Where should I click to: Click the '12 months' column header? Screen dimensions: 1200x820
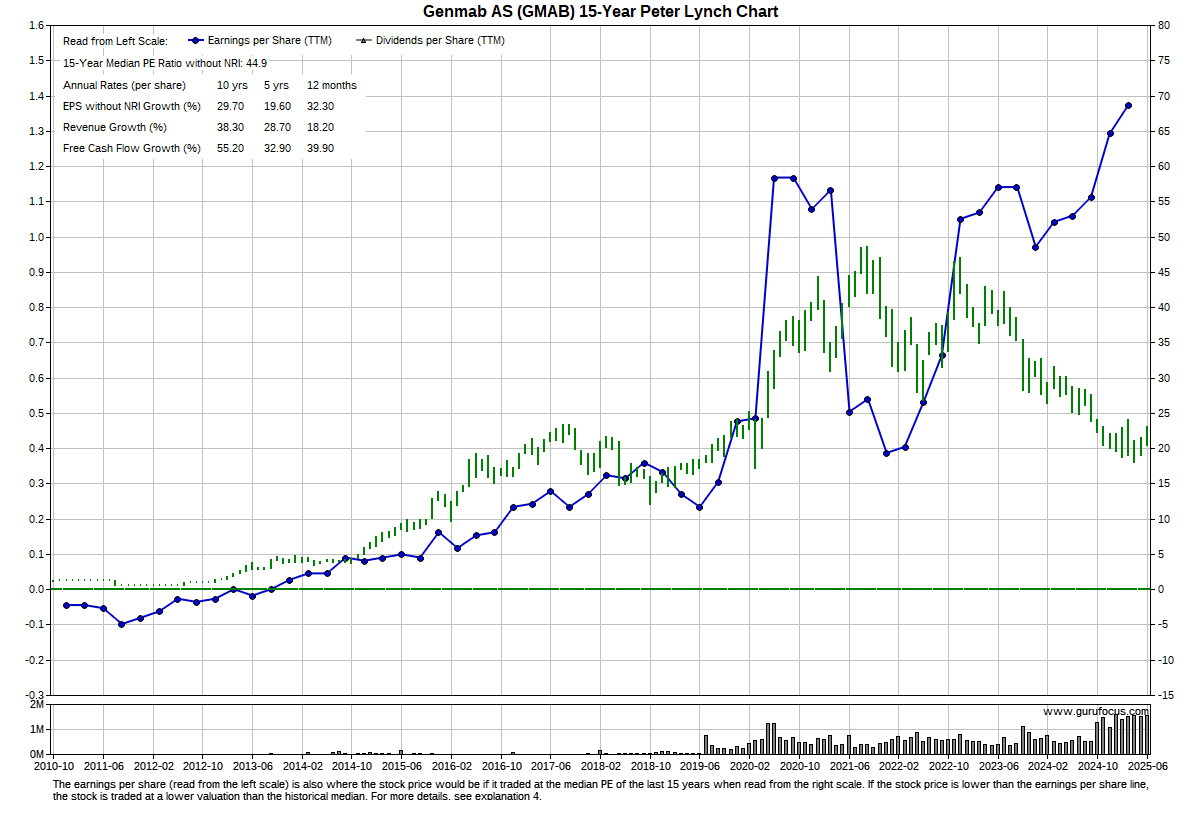point(331,85)
